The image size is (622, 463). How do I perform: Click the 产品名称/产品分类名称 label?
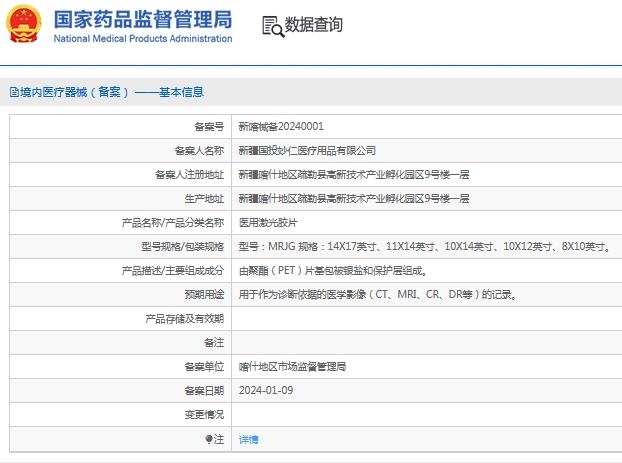173,223
